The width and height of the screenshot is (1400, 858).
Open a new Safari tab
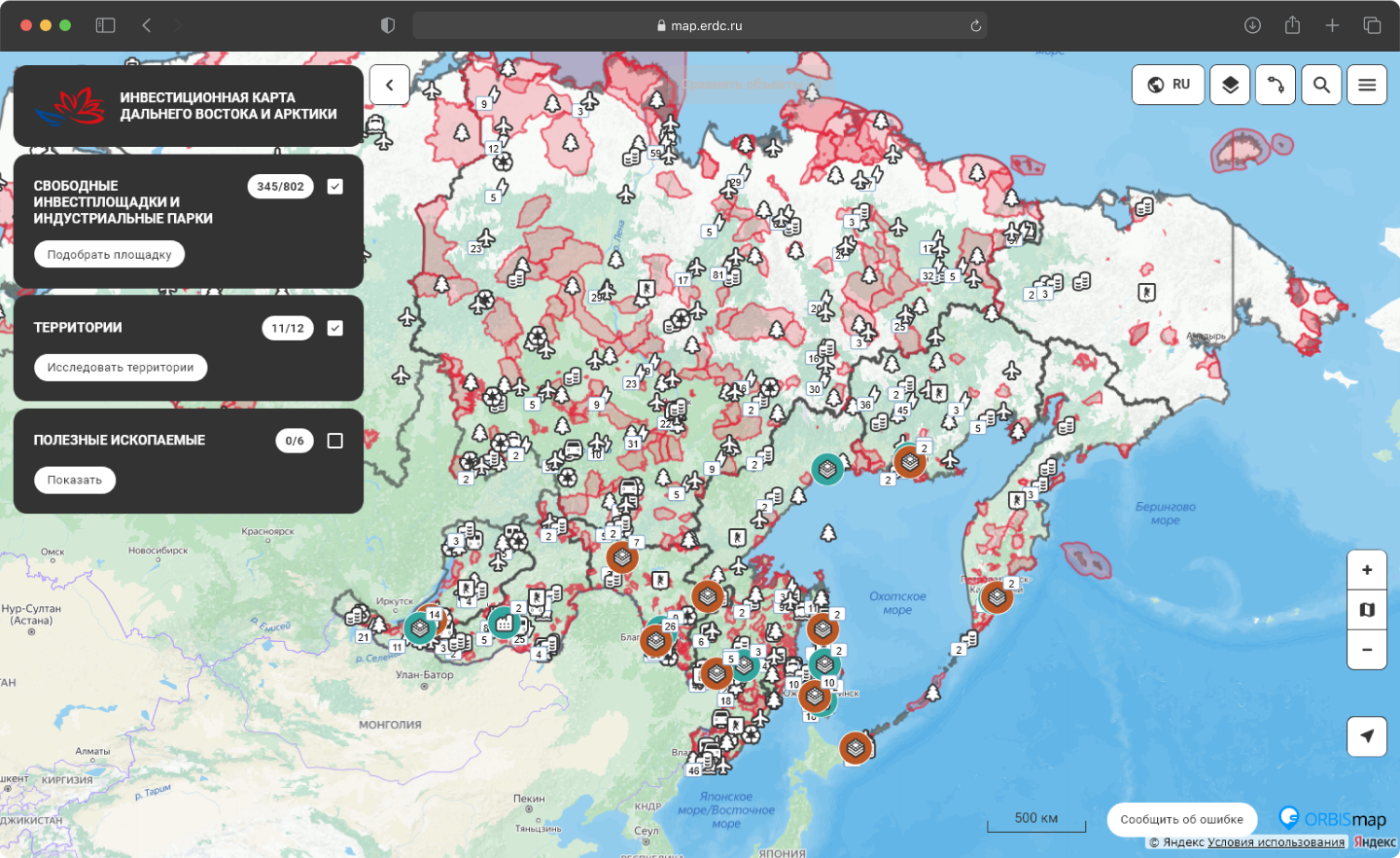(1332, 25)
